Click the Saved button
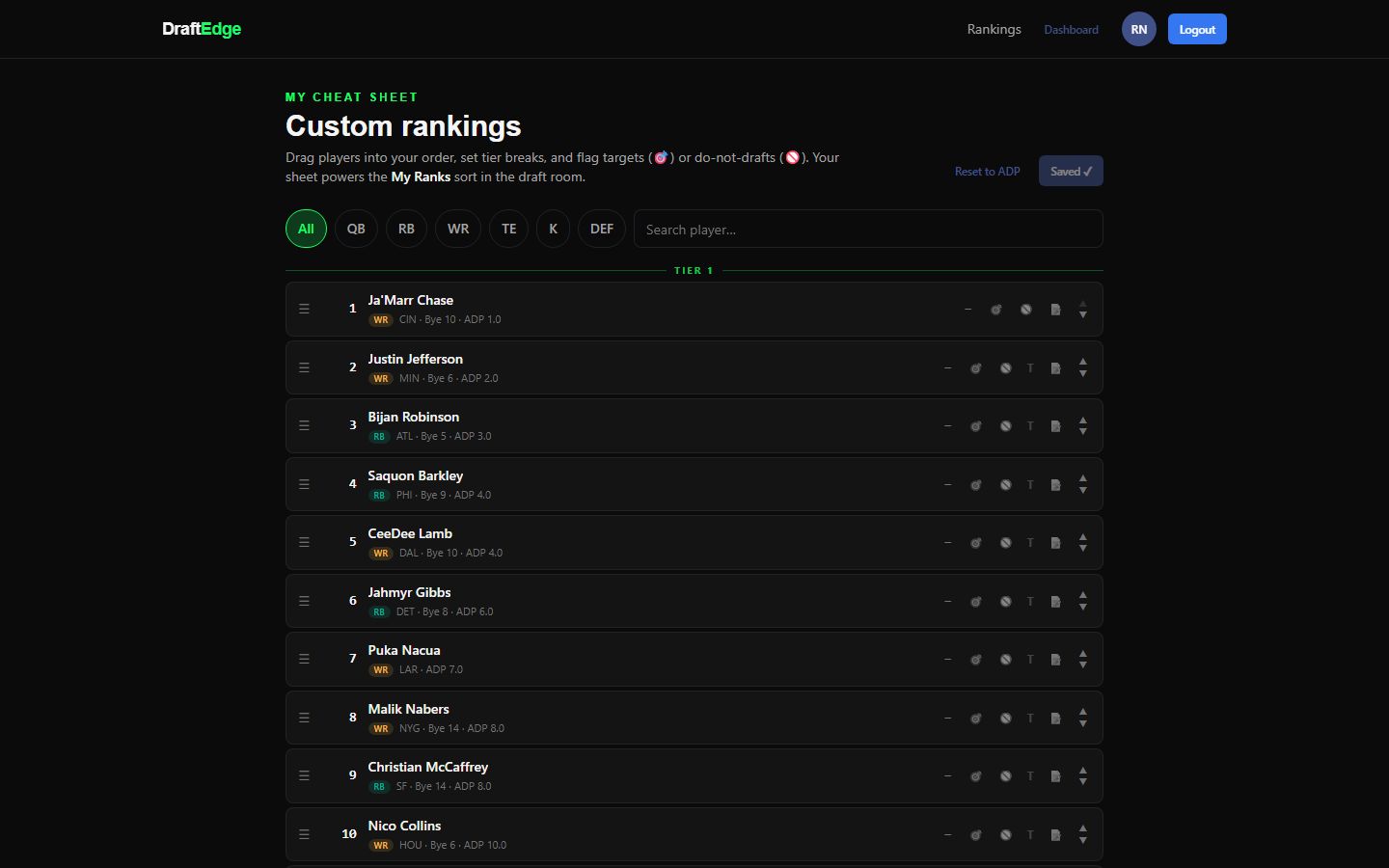The width and height of the screenshot is (1389, 868). 1071,171
